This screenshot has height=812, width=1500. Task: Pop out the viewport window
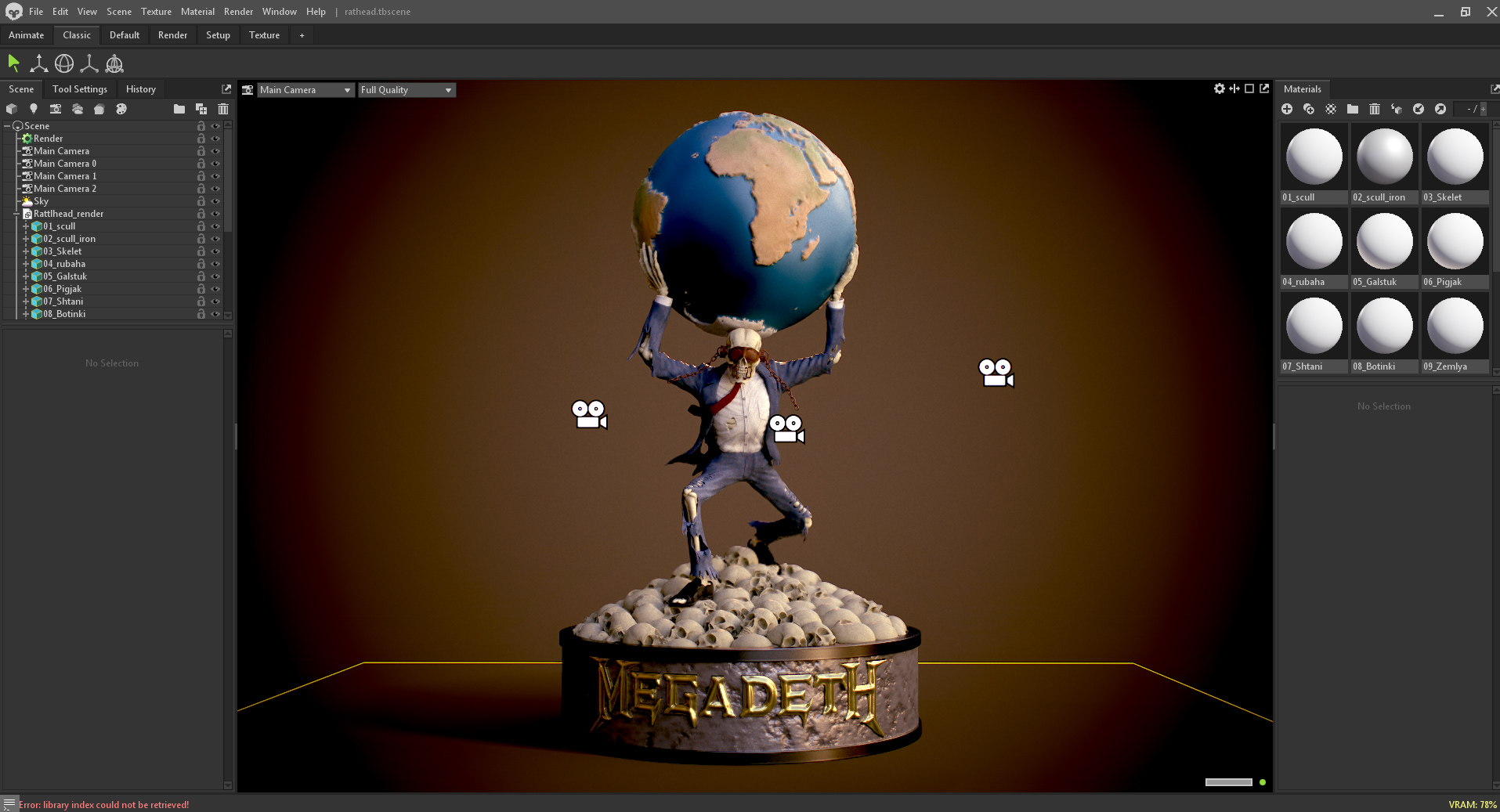coord(1264,88)
